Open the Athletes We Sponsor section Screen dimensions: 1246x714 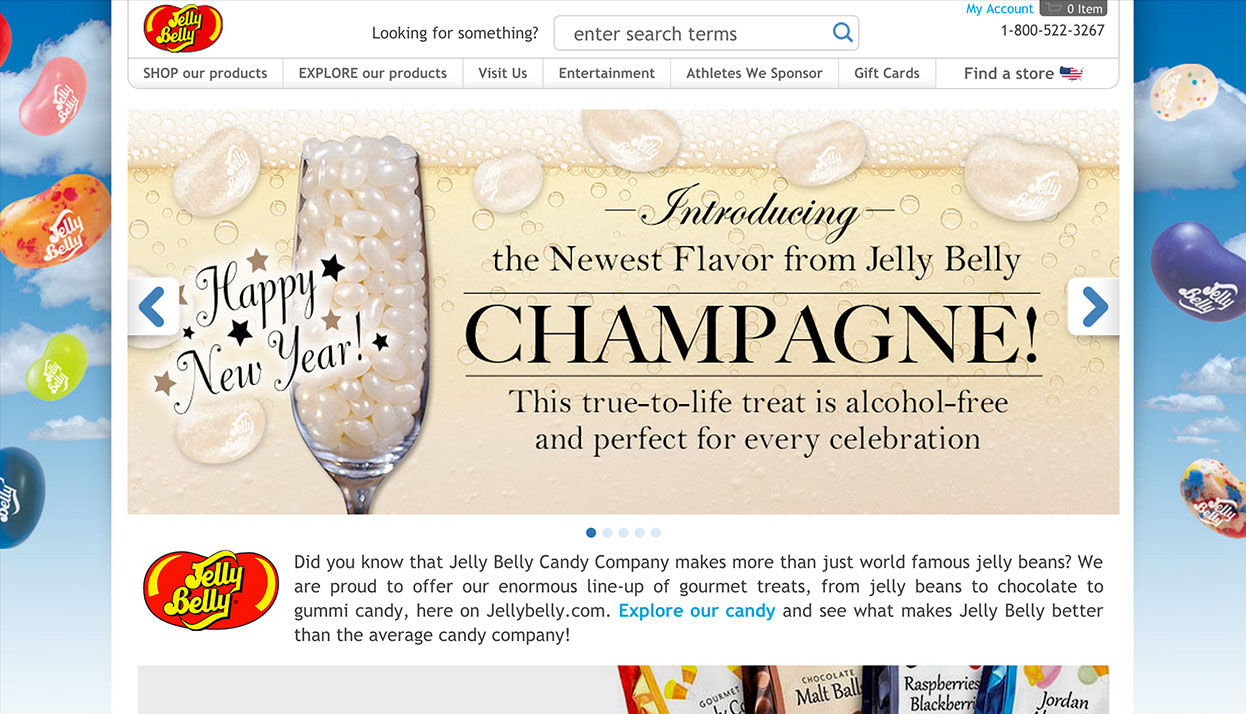pos(754,72)
